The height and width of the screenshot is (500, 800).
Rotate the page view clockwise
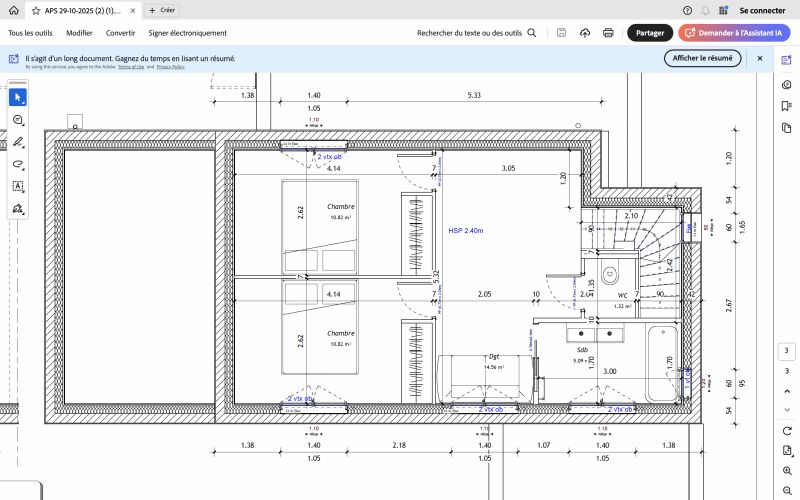click(787, 430)
